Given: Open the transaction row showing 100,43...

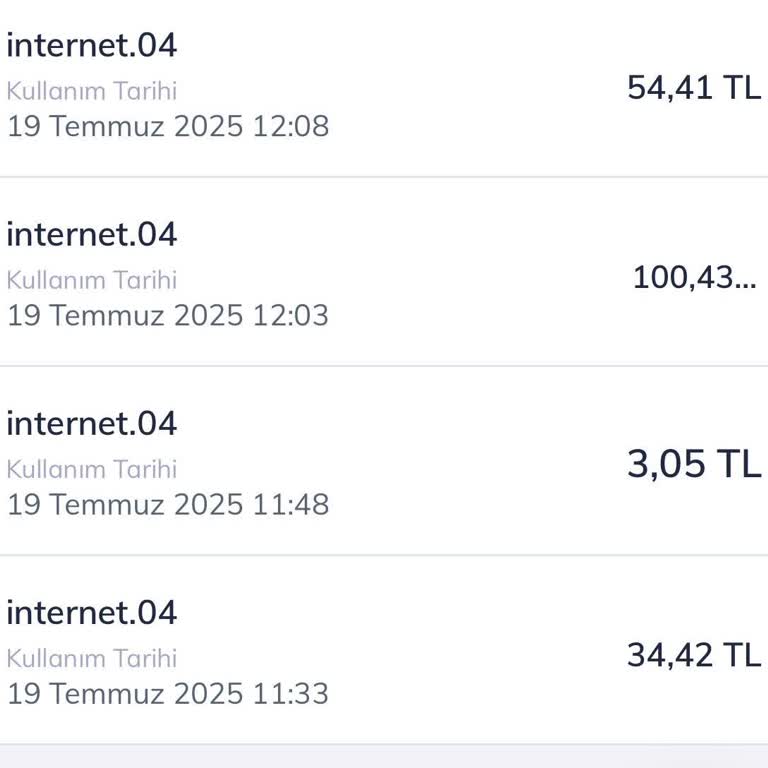Looking at the screenshot, I should [x=450, y=272].
